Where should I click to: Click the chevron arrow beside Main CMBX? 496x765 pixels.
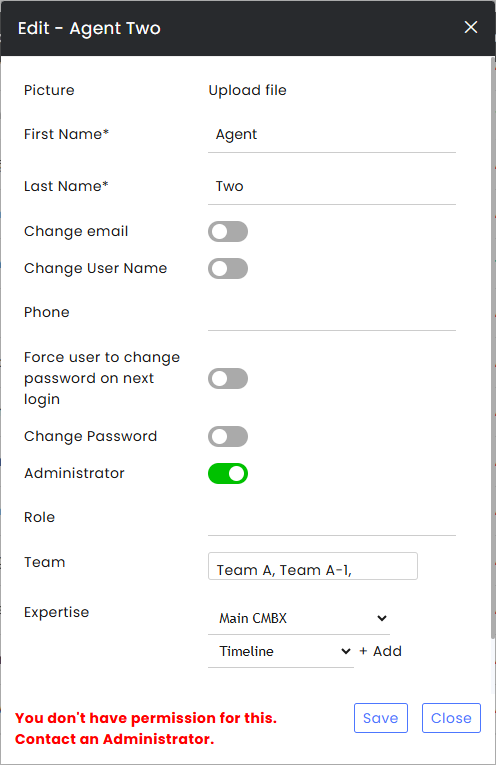point(382,618)
